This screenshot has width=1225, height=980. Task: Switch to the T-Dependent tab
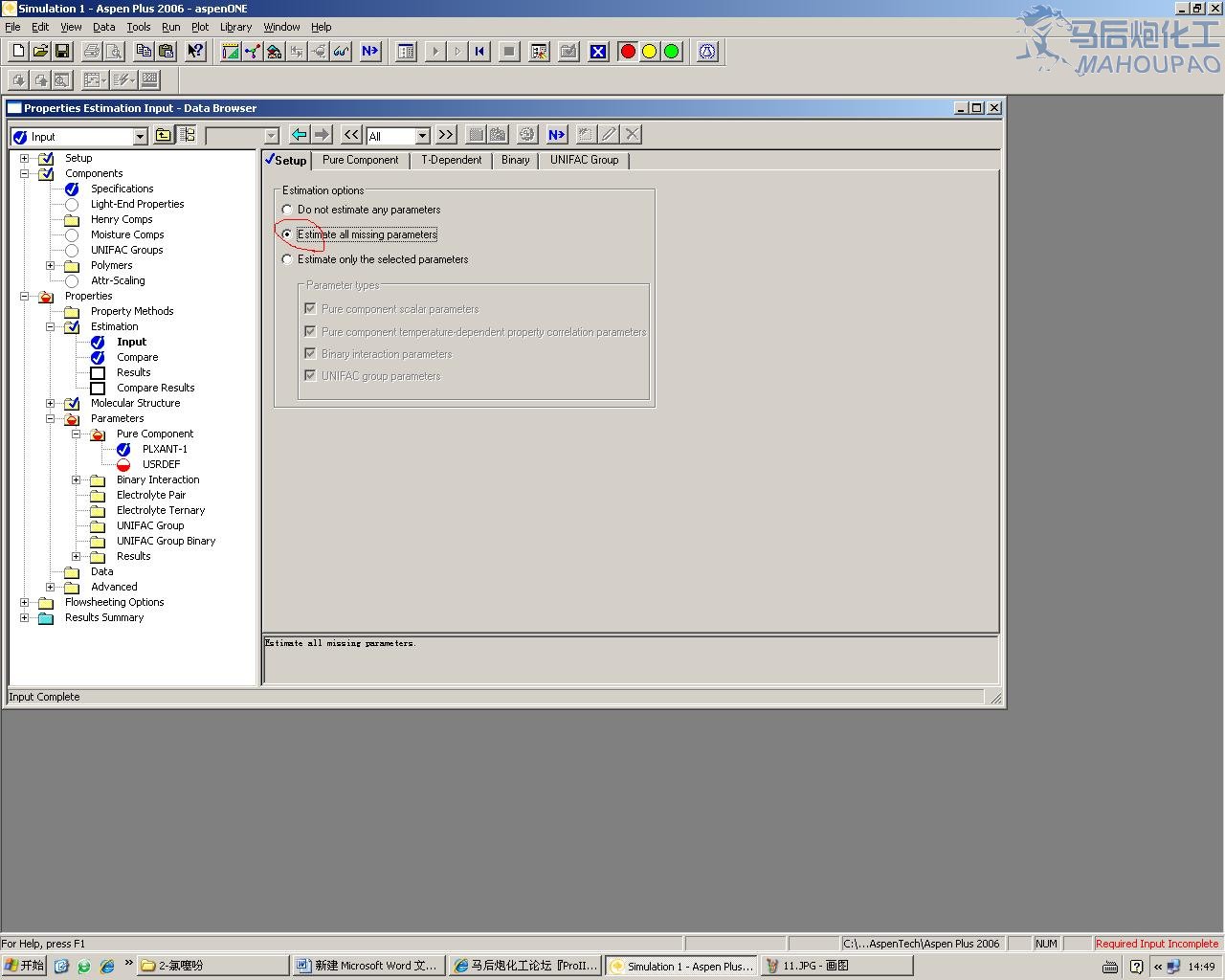452,160
